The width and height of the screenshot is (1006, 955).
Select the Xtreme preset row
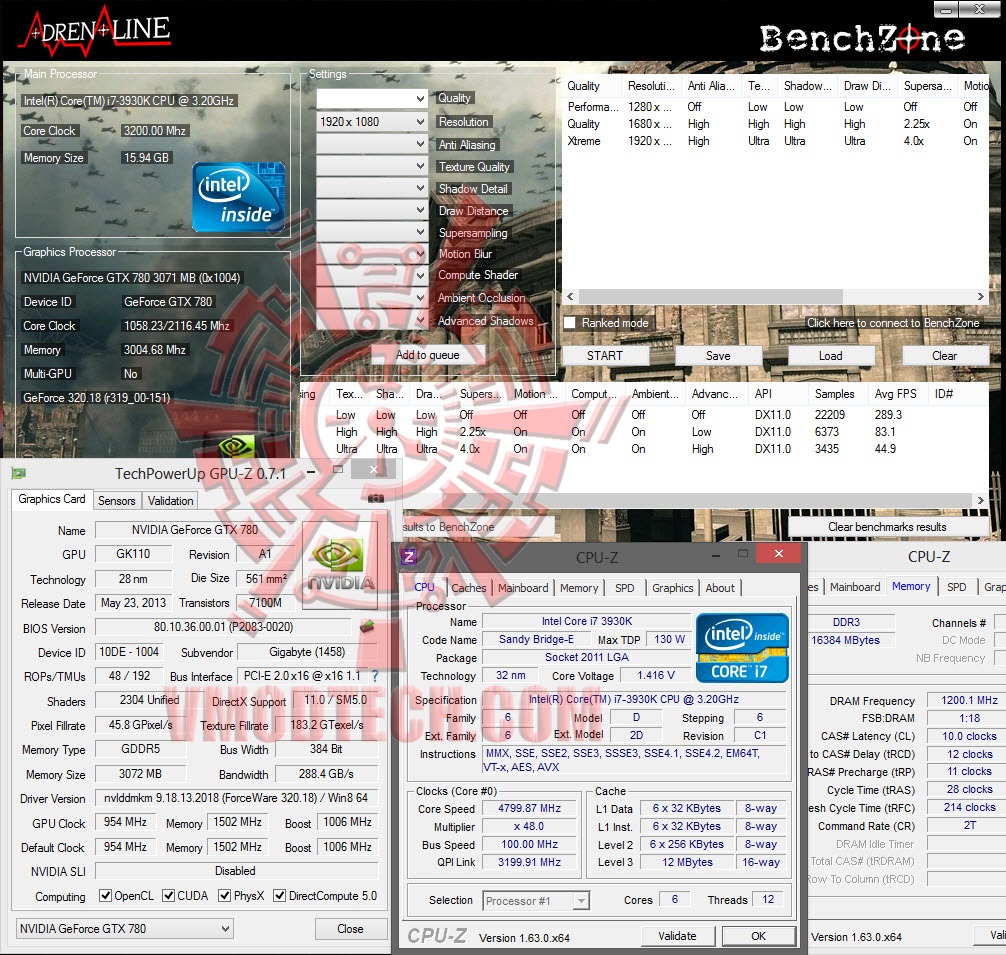click(x=775, y=141)
